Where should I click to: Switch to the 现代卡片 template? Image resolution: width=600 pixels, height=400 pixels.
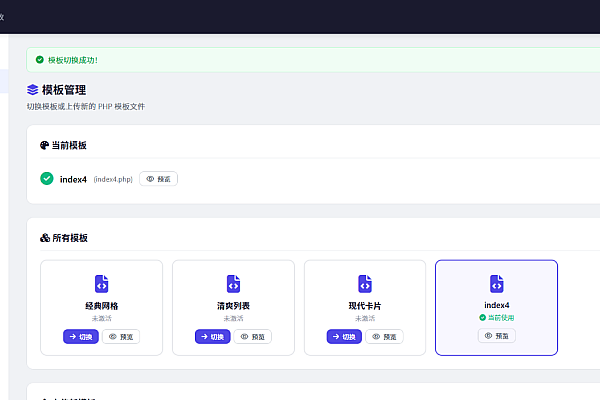(344, 337)
